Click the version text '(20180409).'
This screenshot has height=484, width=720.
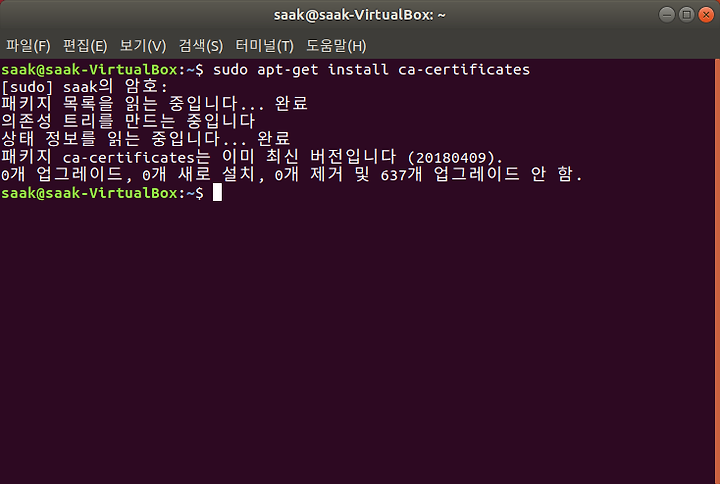point(455,158)
